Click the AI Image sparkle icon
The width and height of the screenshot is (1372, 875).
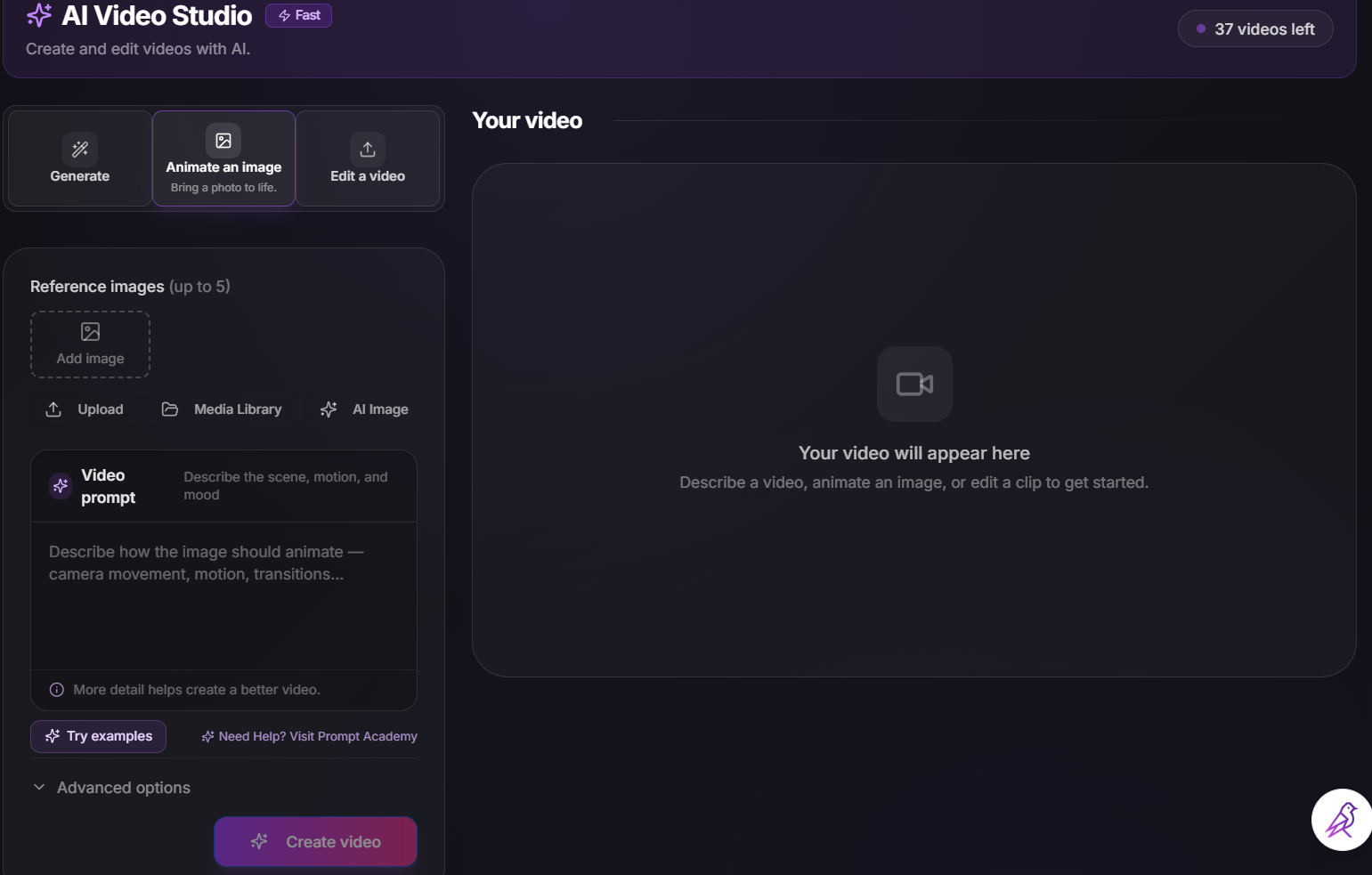click(x=329, y=409)
